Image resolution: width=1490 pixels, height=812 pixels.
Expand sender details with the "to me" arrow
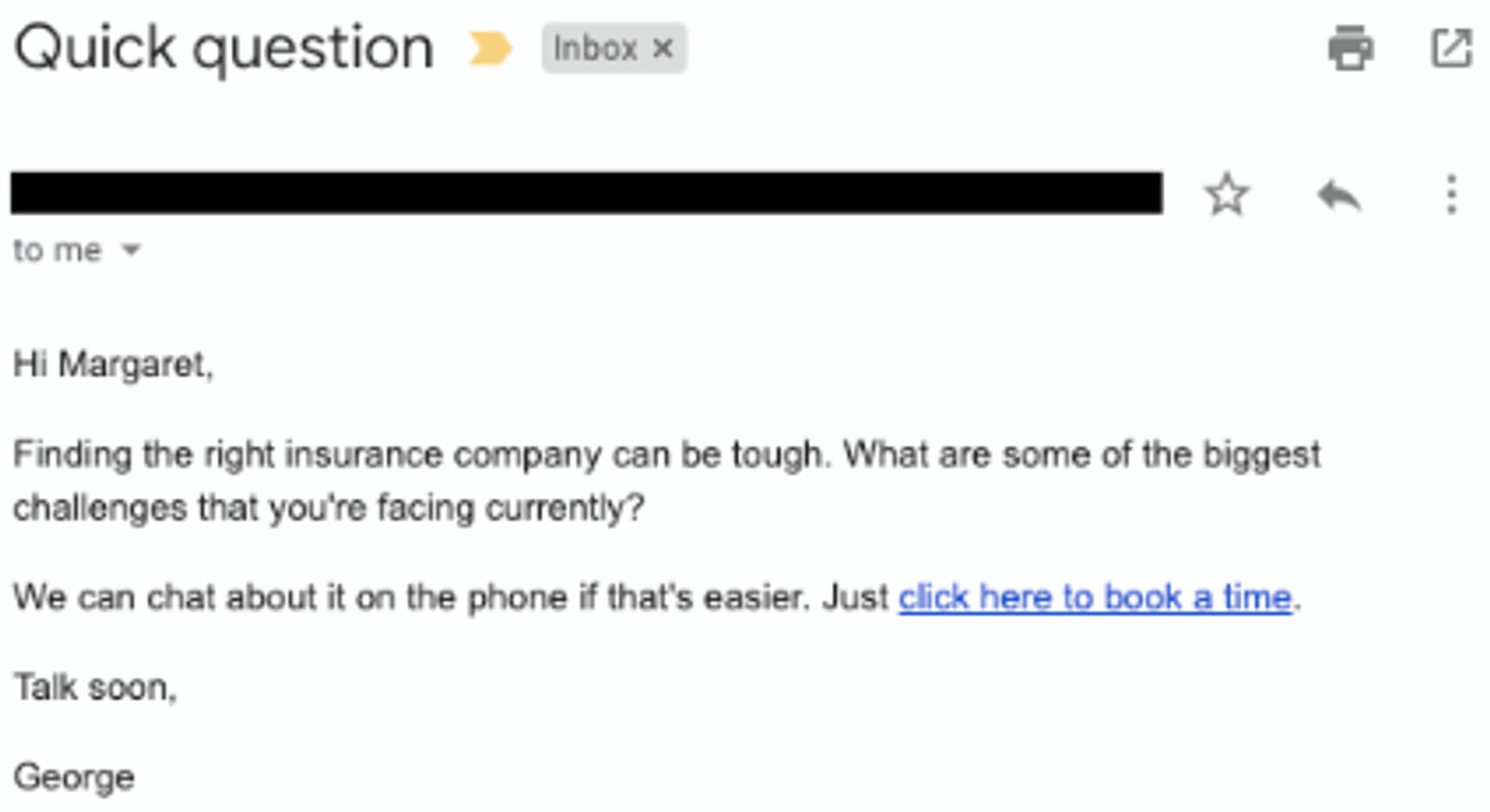130,249
